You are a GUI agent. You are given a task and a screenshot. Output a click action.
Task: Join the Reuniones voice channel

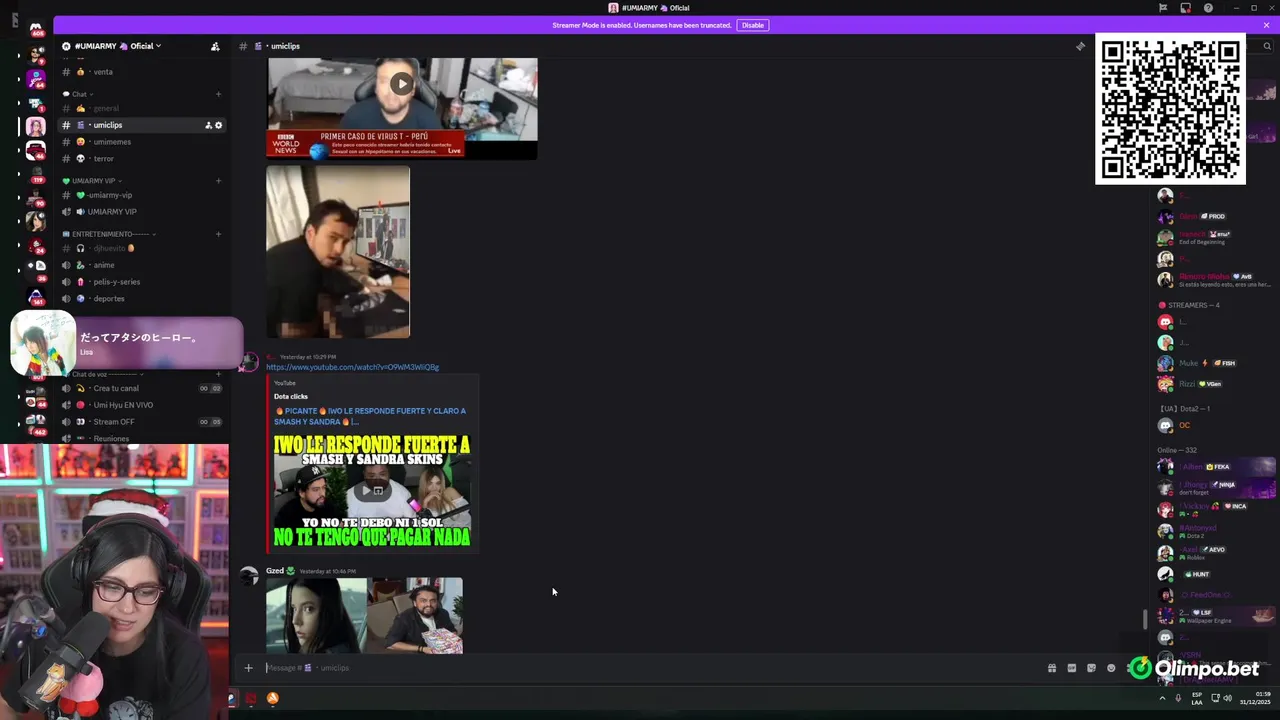[140, 438]
